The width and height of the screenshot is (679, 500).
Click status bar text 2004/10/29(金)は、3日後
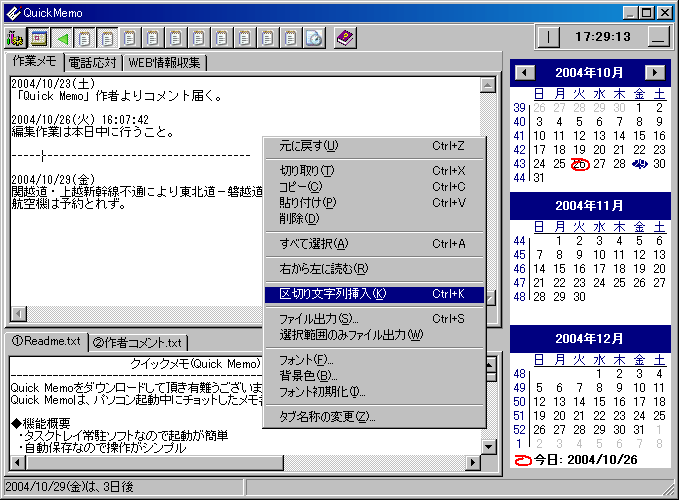click(69, 487)
